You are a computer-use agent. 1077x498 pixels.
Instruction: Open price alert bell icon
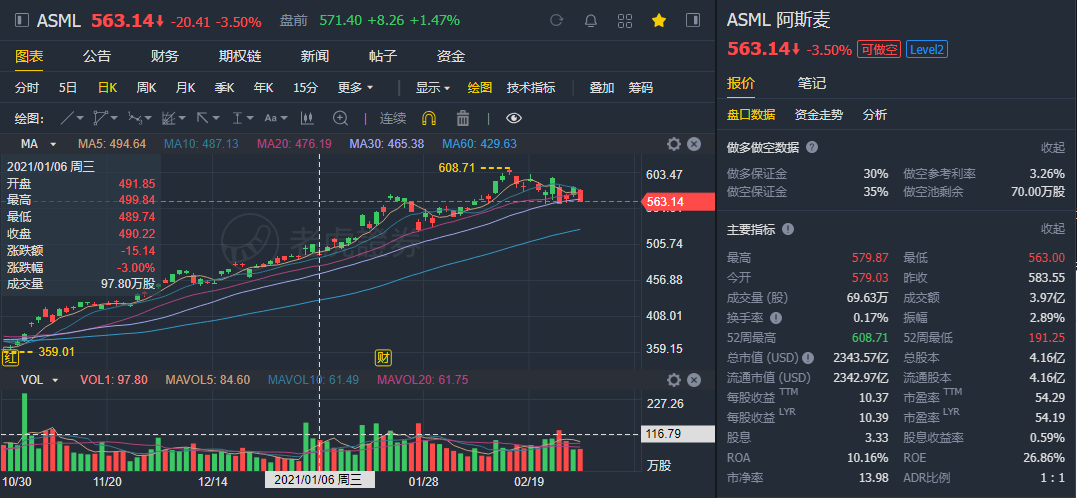tap(591, 21)
